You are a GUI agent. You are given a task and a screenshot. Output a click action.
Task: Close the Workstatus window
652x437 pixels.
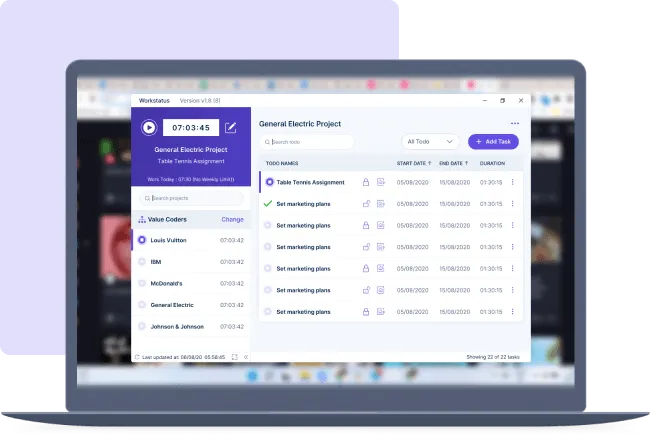click(521, 101)
